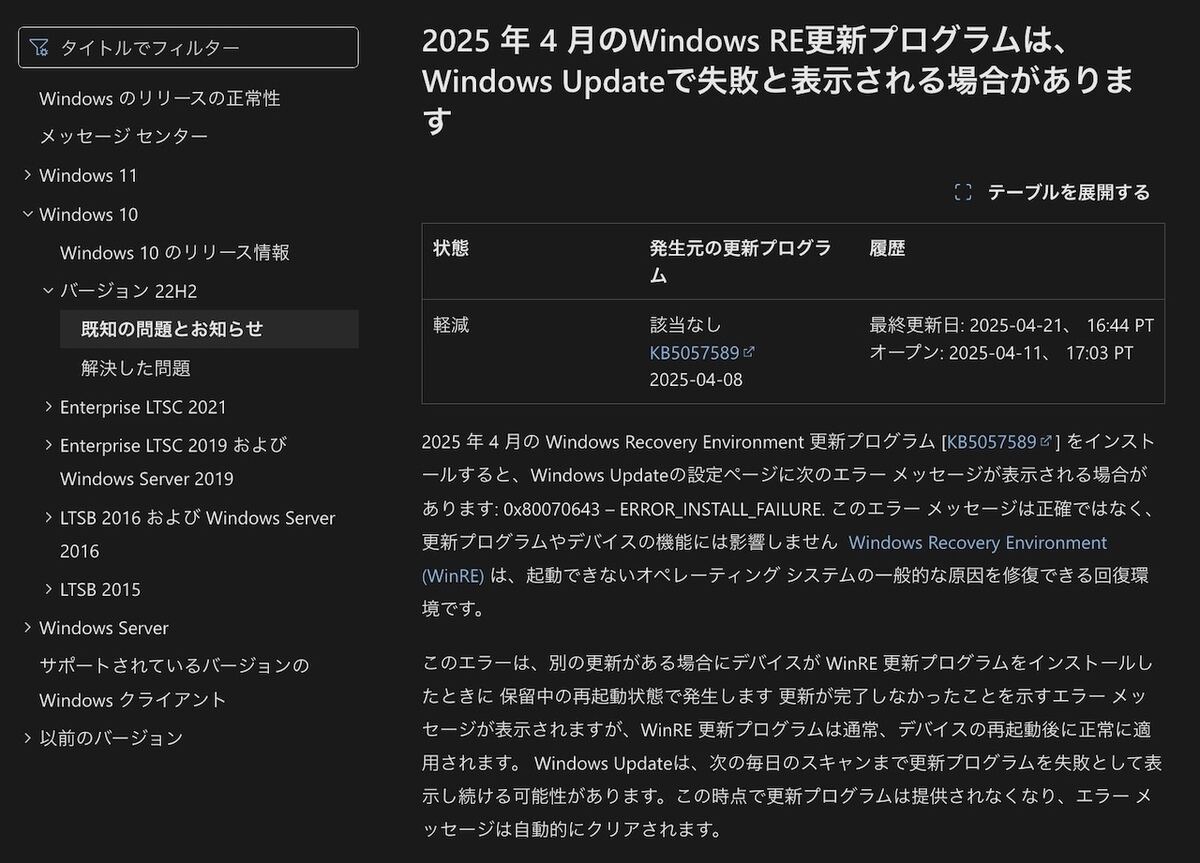Open KB5057589 link in the table
Screen dimensions: 1200x863
(x=702, y=352)
